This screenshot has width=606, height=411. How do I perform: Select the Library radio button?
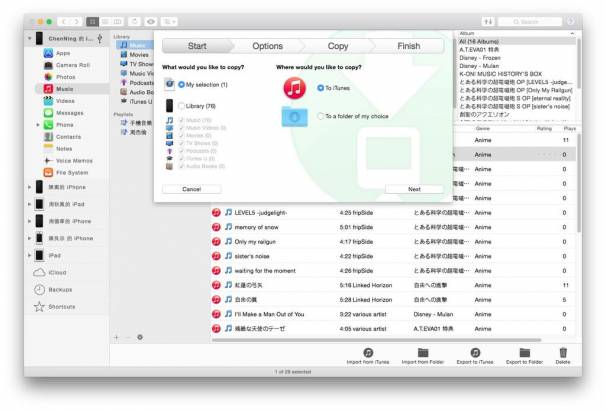pyautogui.click(x=181, y=106)
